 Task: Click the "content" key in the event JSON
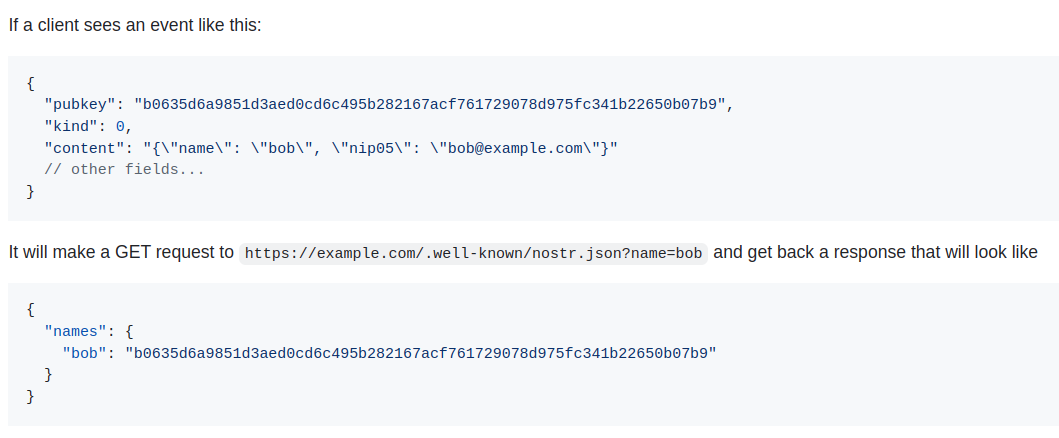coord(83,147)
